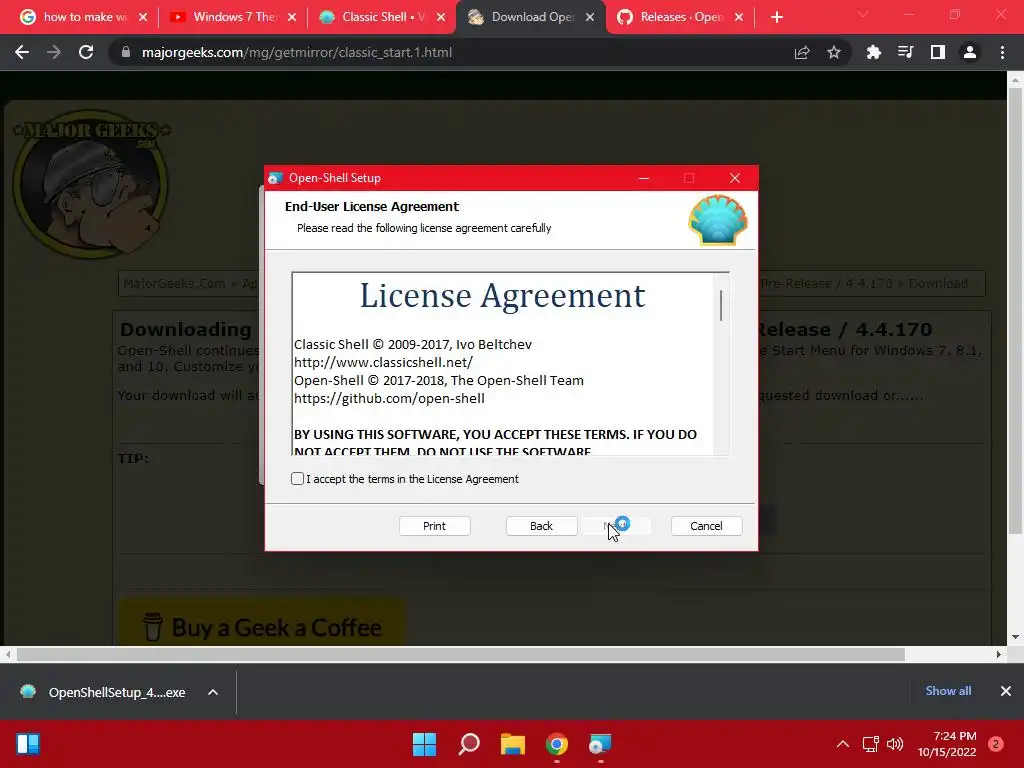
Task: Click the Next button in setup
Action: click(616, 526)
